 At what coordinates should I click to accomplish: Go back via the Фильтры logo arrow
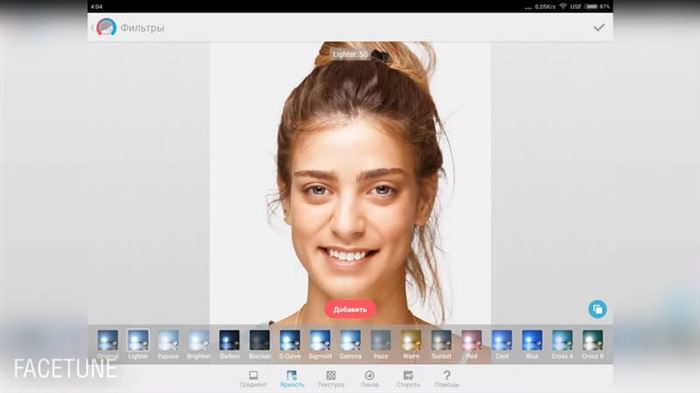pyautogui.click(x=92, y=28)
